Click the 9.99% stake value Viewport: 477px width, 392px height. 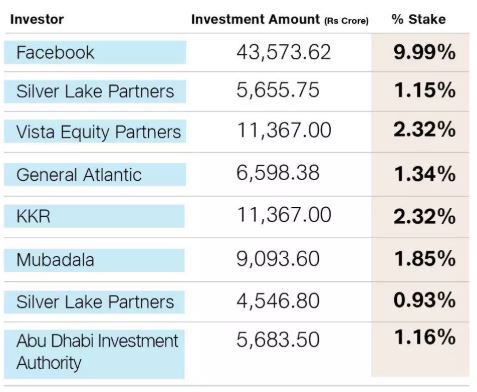pos(424,52)
